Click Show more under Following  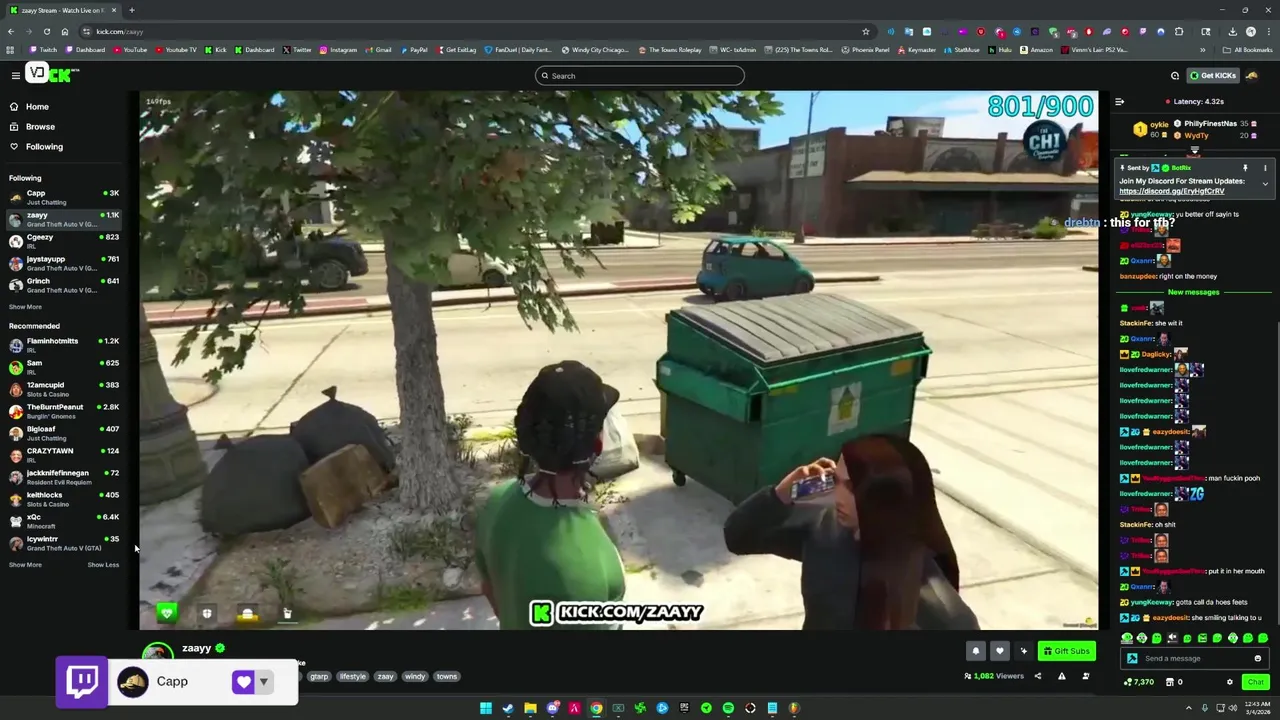click(x=25, y=307)
